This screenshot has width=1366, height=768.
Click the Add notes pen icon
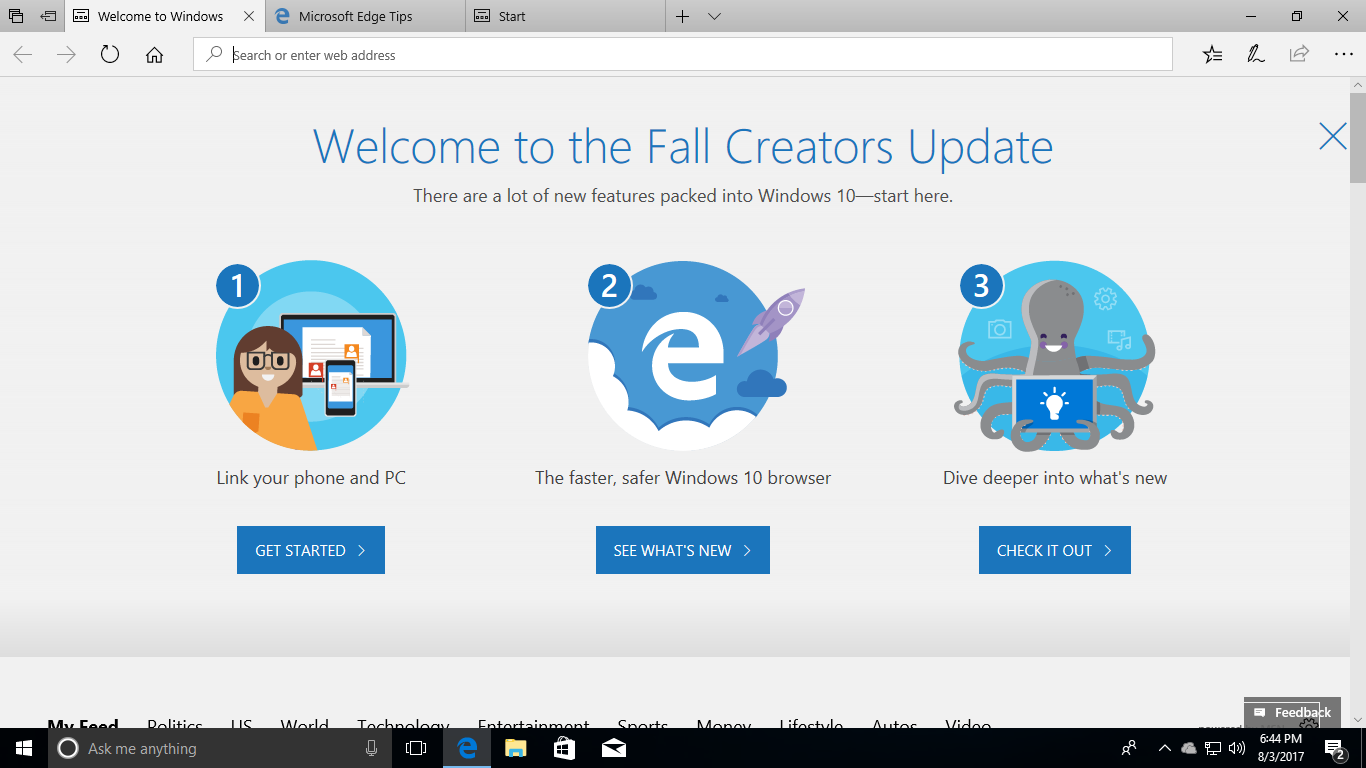tap(1256, 55)
